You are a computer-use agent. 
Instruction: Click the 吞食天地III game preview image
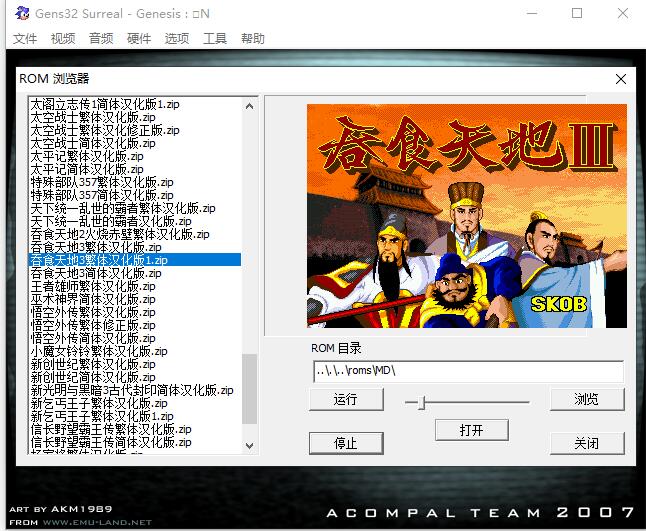(x=467, y=216)
